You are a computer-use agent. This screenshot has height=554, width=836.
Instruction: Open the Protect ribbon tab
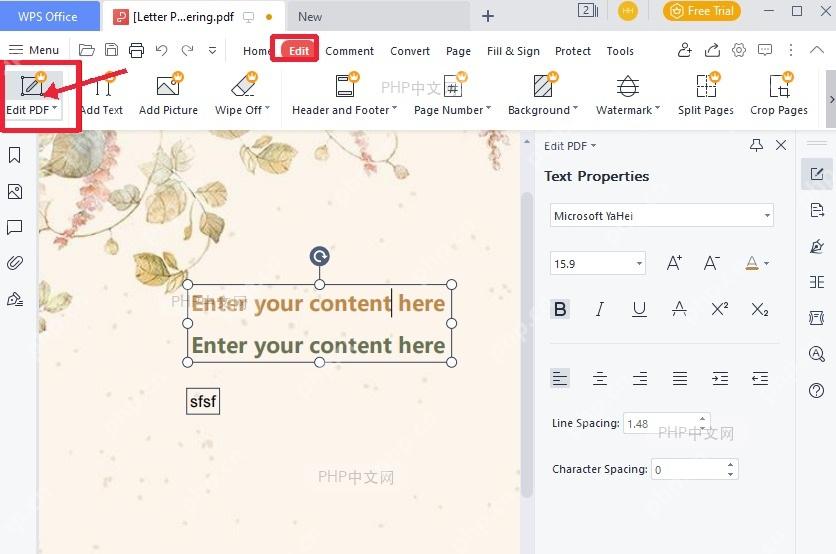pos(573,51)
